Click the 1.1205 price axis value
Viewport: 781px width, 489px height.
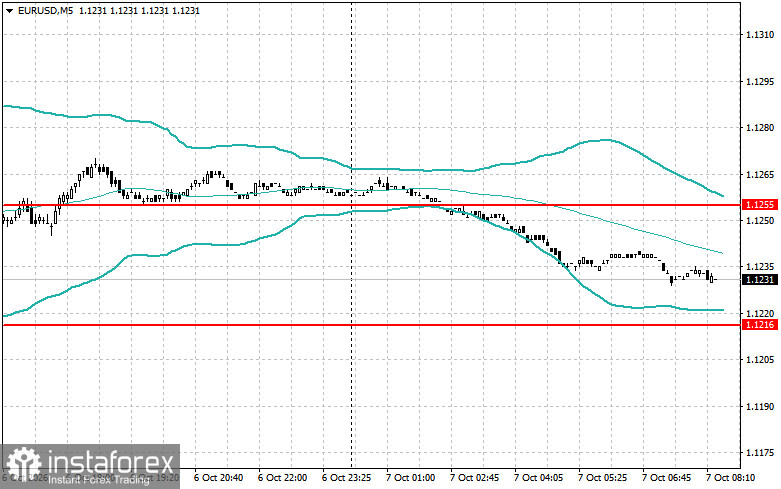pyautogui.click(x=760, y=360)
